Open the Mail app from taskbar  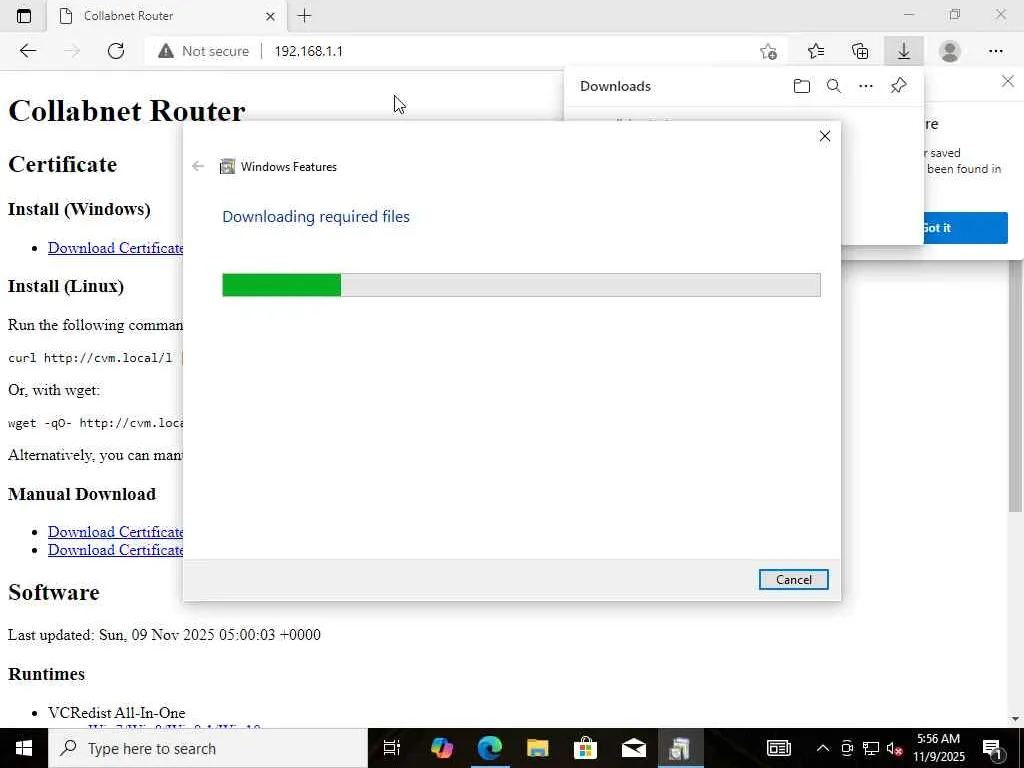(633, 748)
